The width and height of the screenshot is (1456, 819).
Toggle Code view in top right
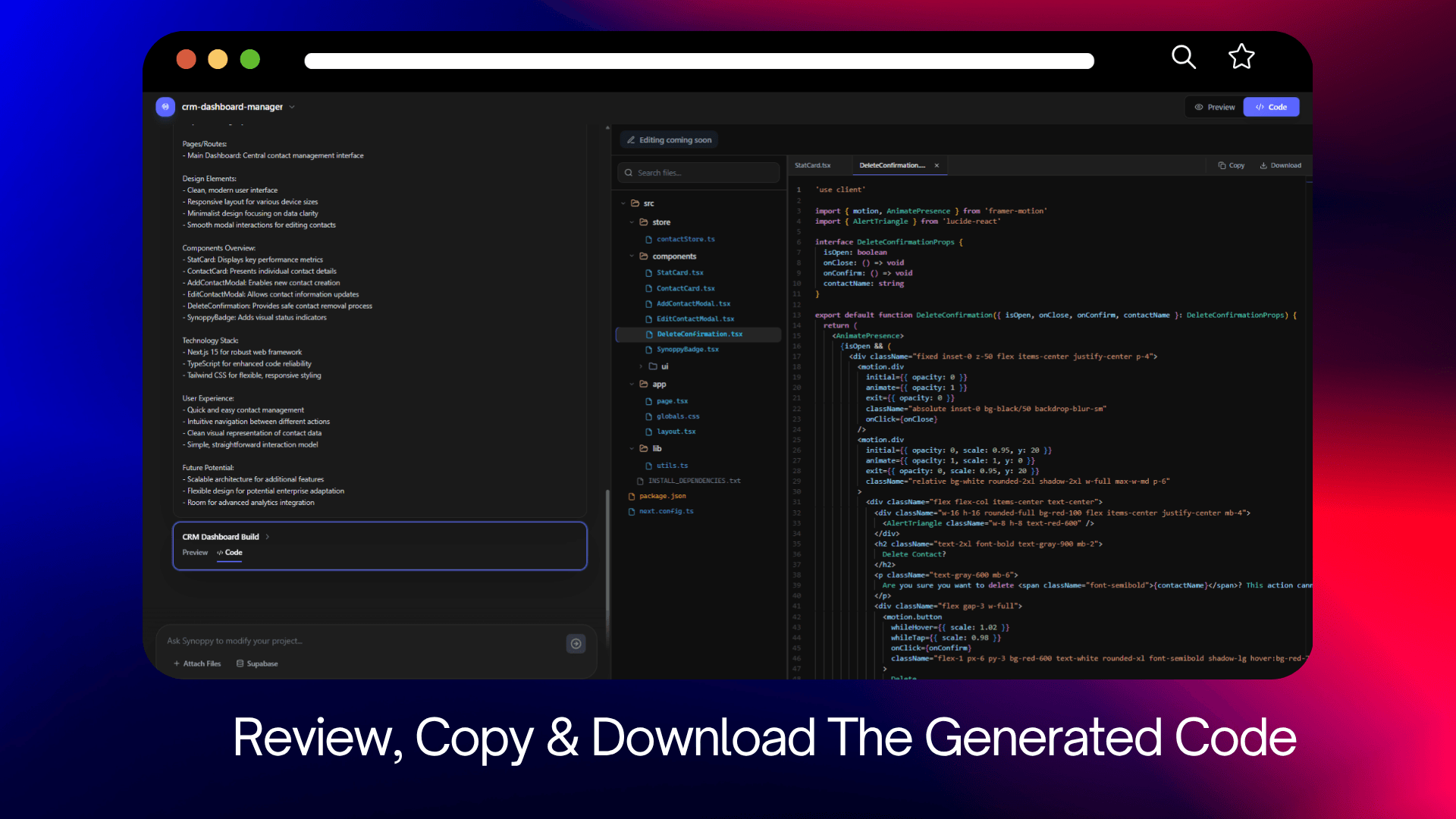pos(1271,107)
